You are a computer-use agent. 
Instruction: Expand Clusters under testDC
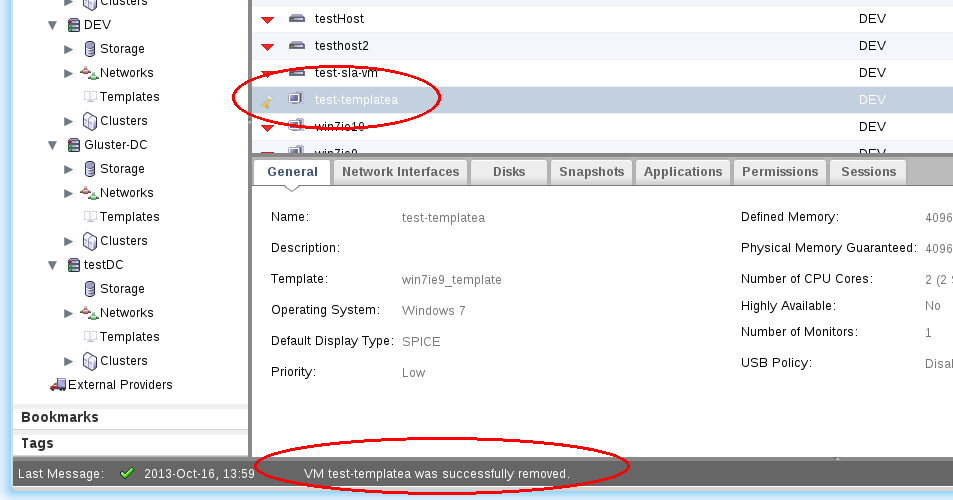tap(69, 361)
